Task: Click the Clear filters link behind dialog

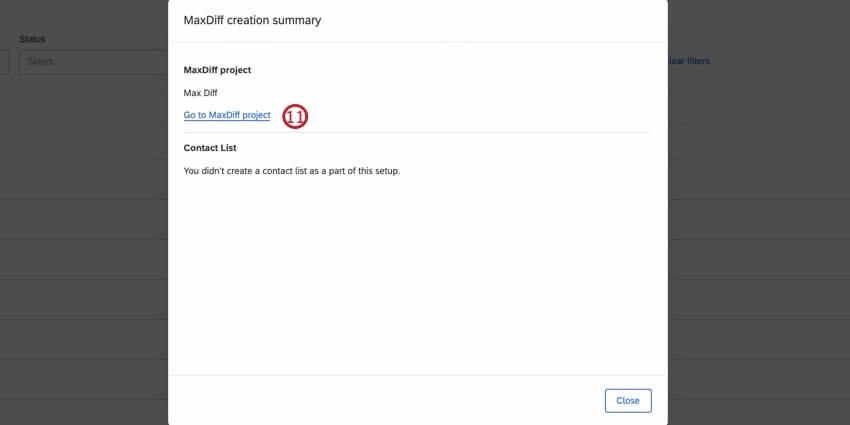Action: click(689, 61)
